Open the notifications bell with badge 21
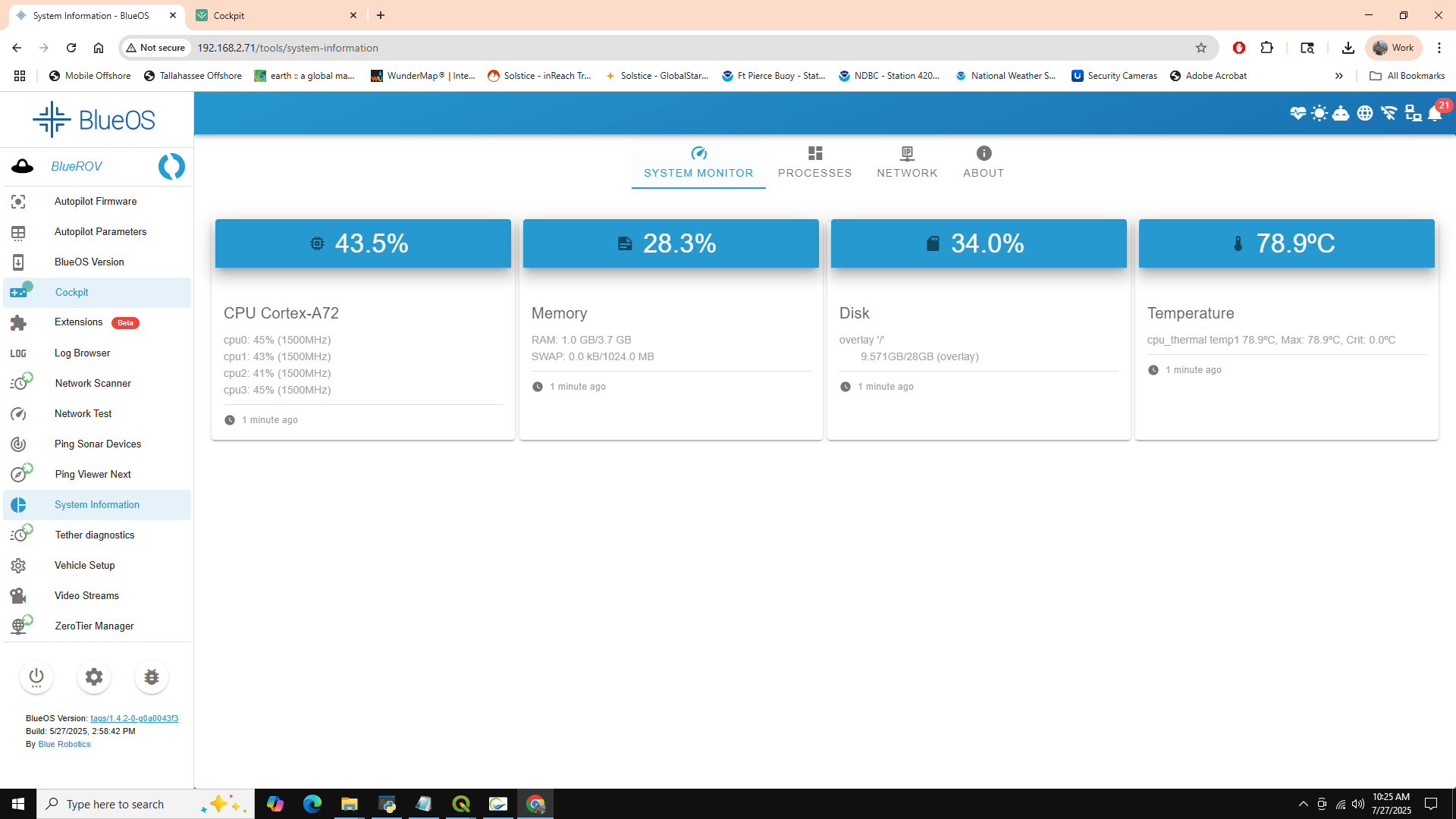This screenshot has height=819, width=1456. coord(1435,114)
